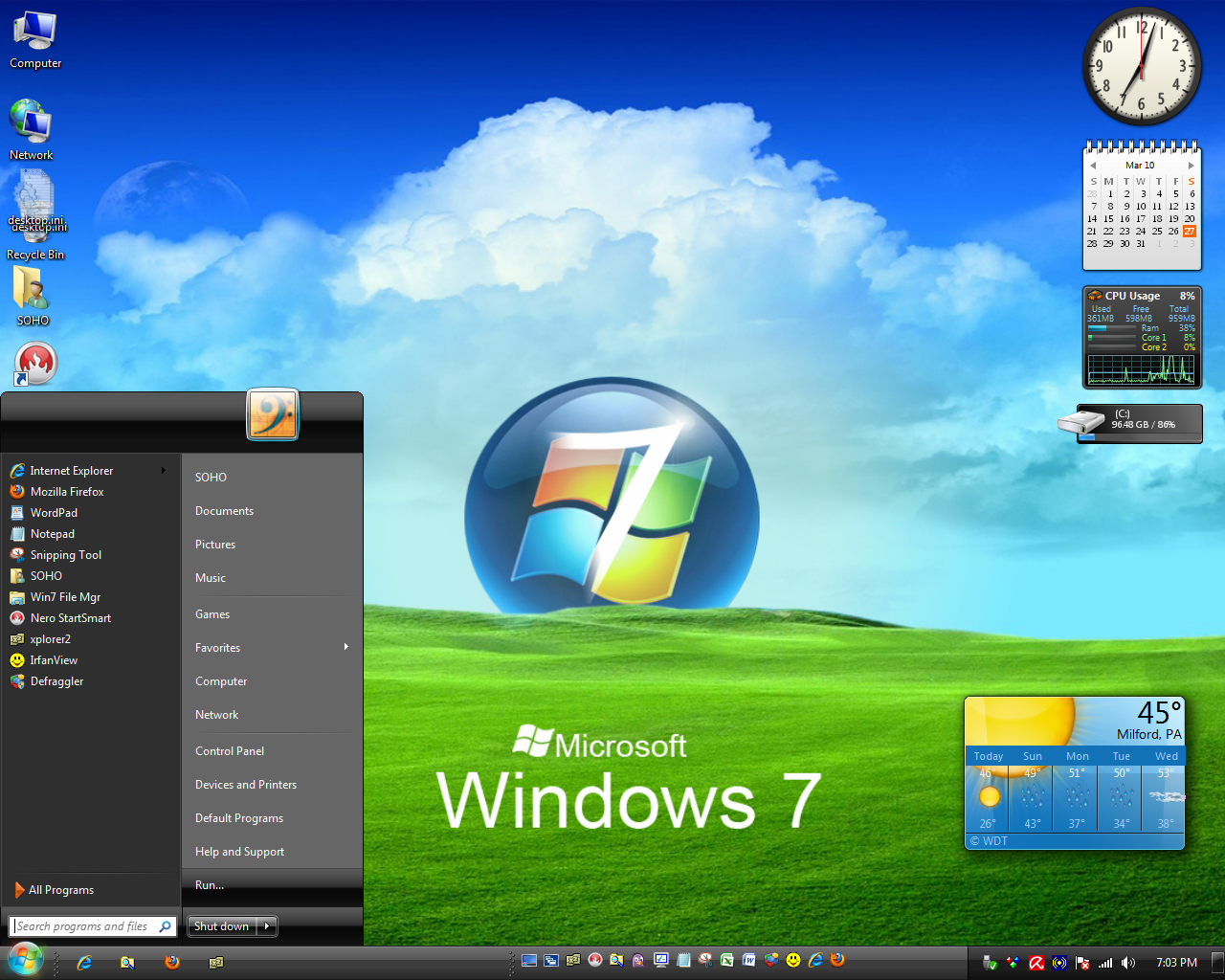The image size is (1225, 980).
Task: Open the network signal tray icon
Action: (x=1105, y=963)
